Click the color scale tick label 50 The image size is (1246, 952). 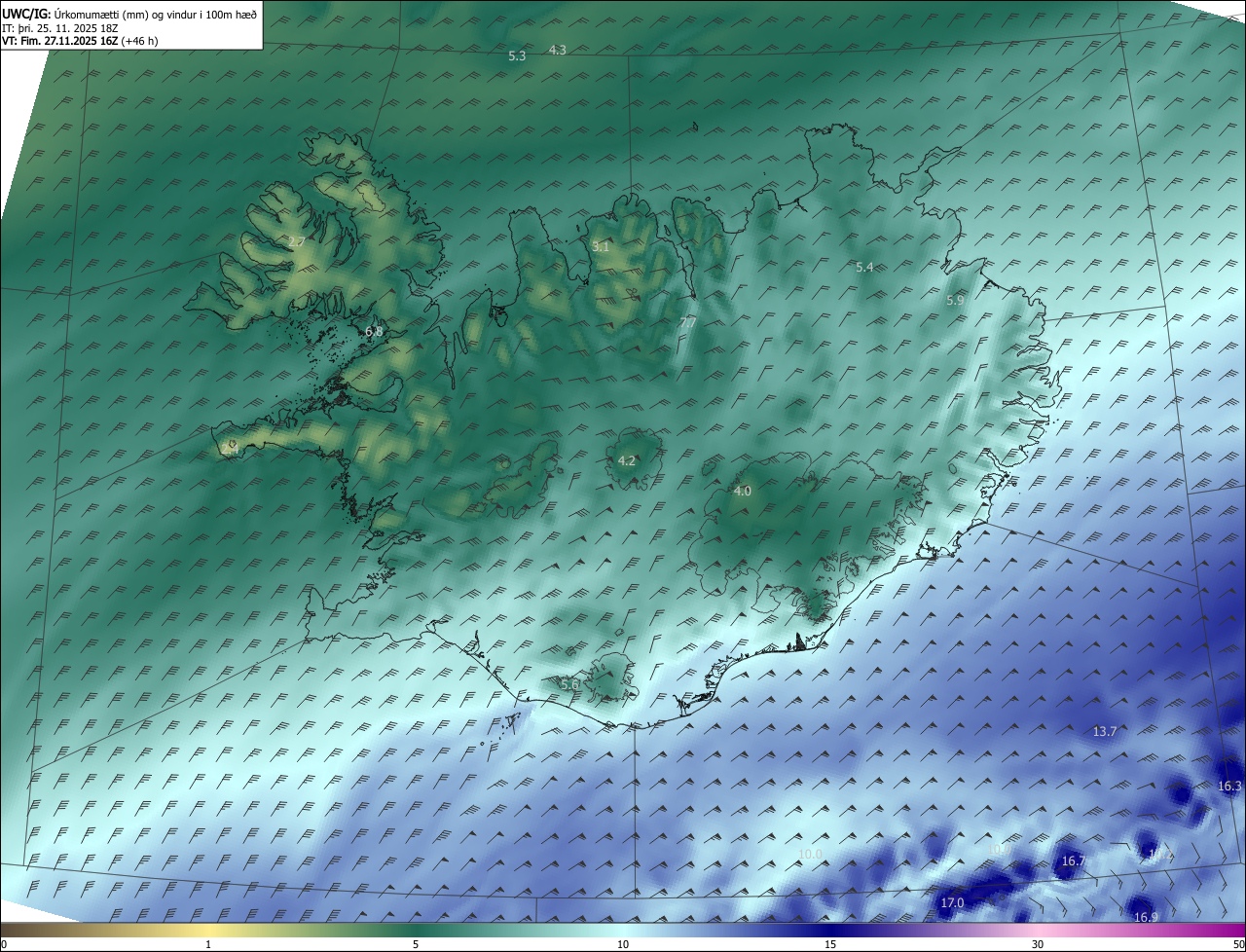pos(1238,945)
